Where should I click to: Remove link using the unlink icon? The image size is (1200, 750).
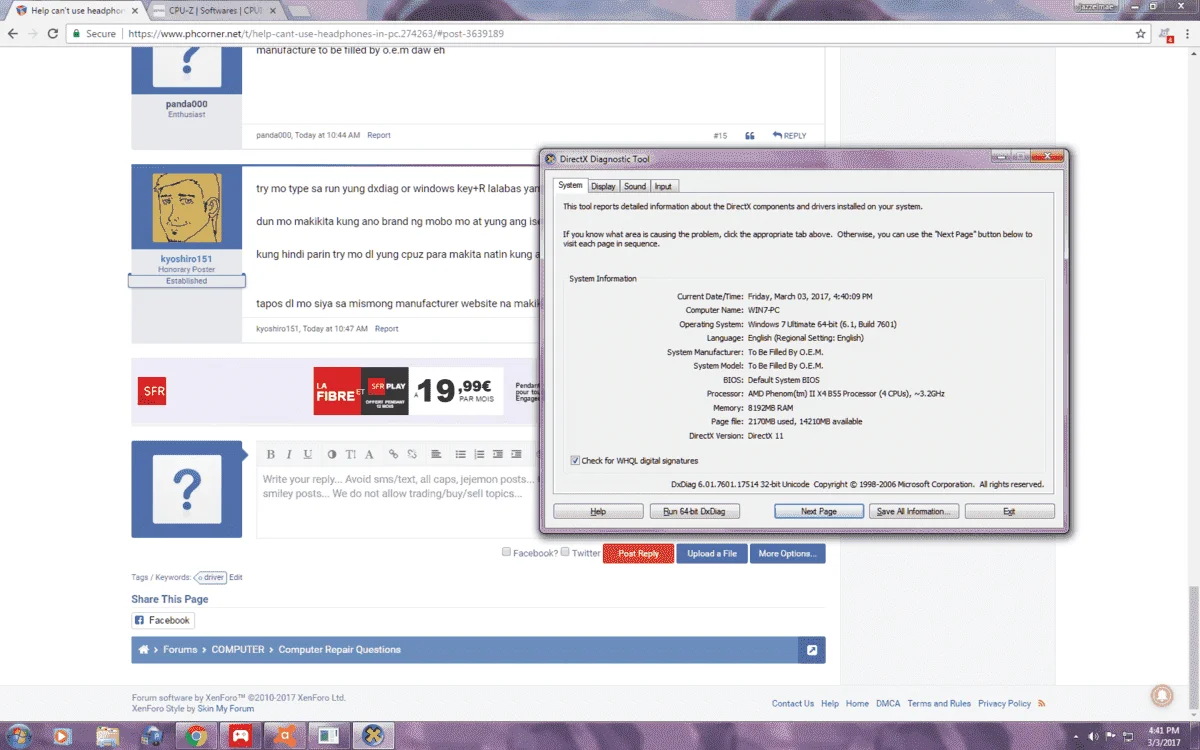click(411, 454)
